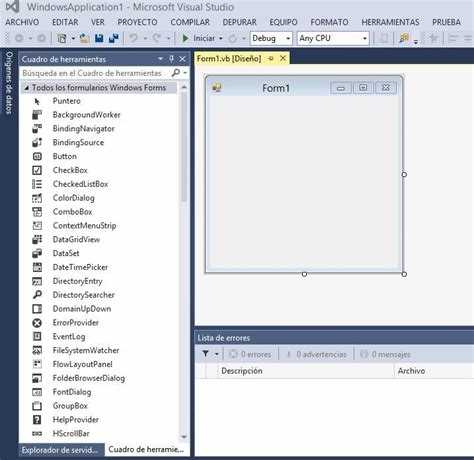Select the HScrollBar control icon

[x=37, y=434]
